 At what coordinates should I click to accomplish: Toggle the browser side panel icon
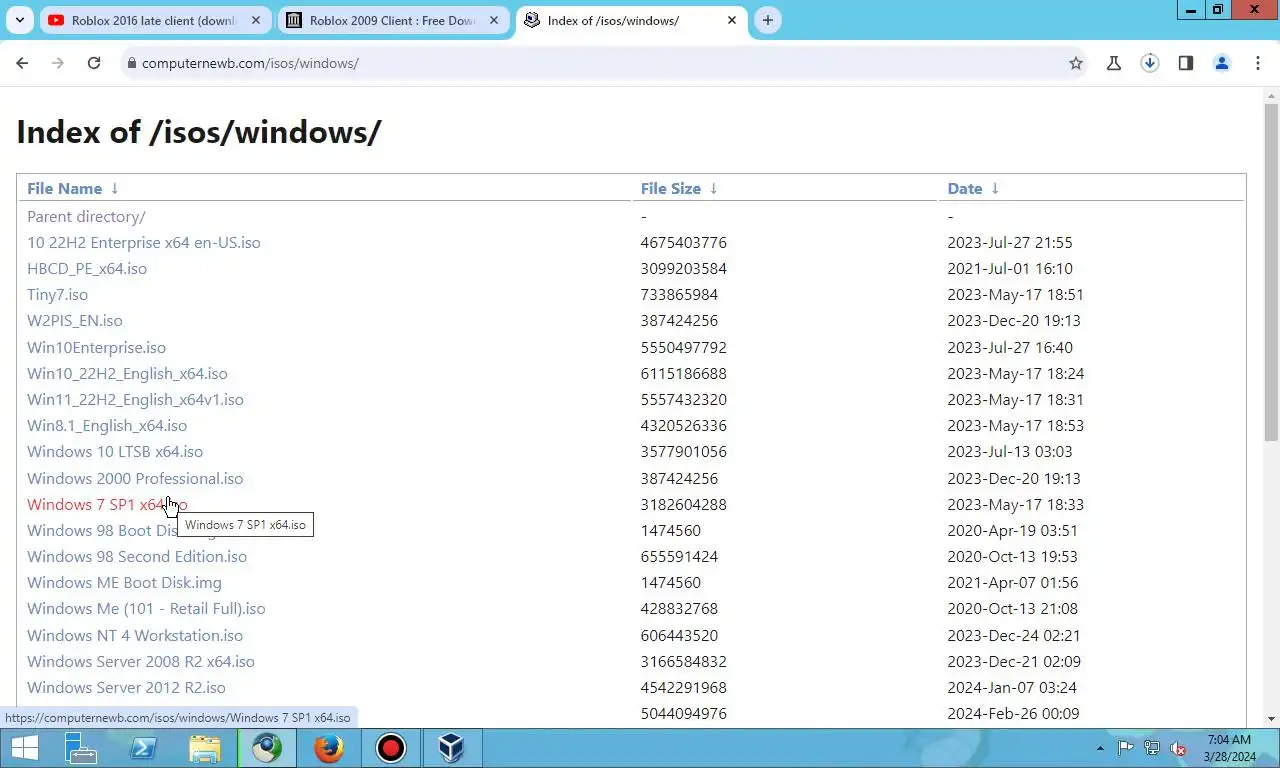coord(1186,63)
